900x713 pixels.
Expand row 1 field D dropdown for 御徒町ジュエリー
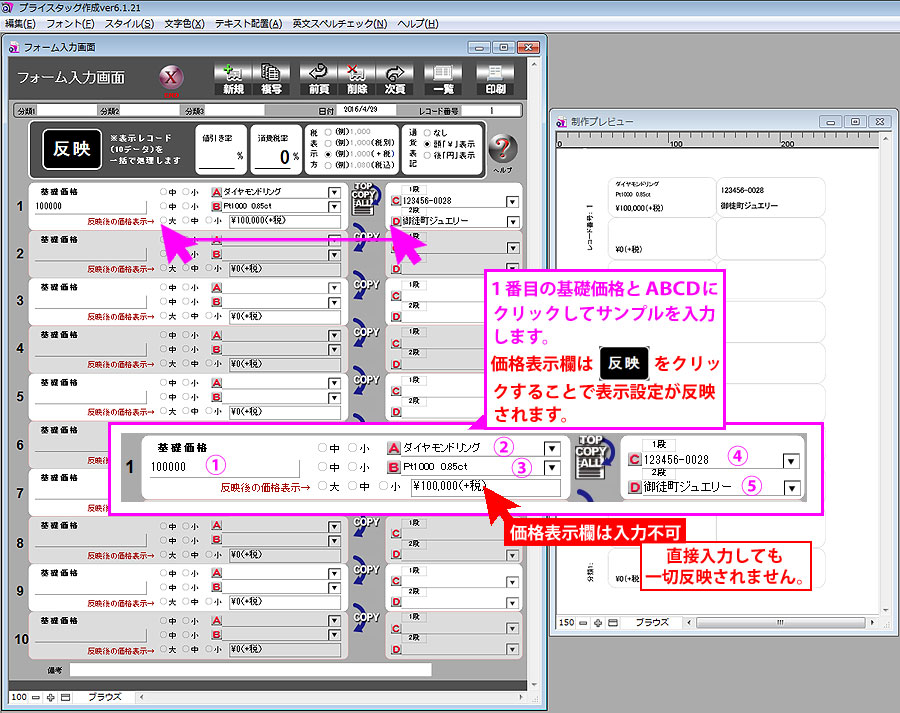(512, 221)
